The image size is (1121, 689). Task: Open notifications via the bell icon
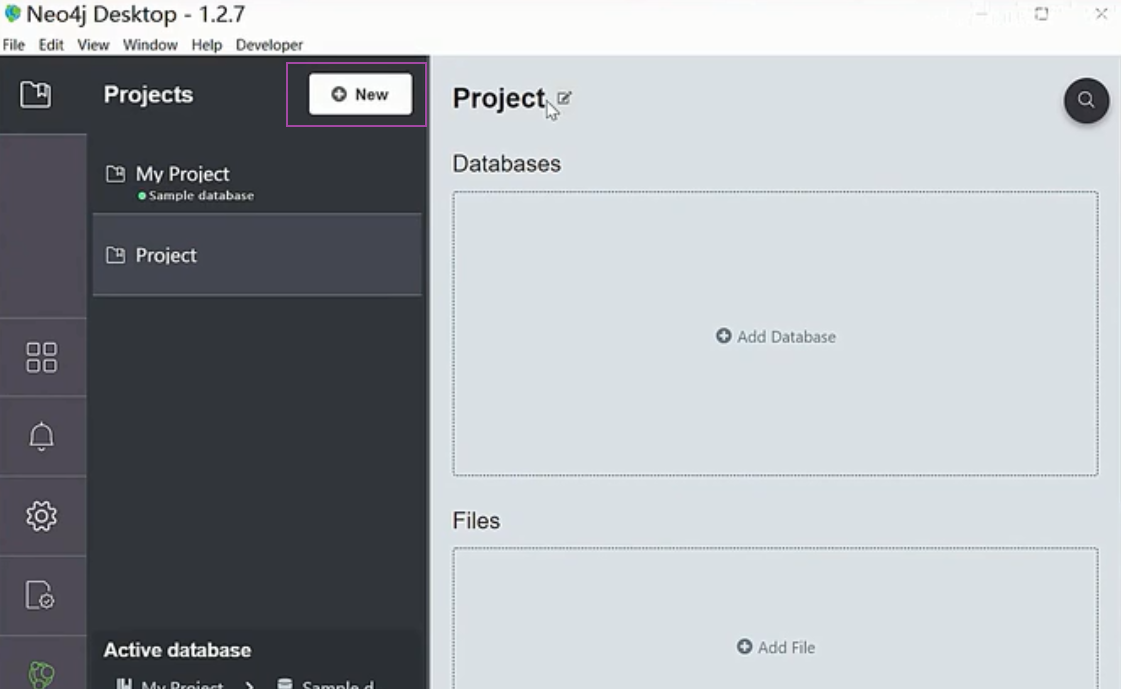coord(42,436)
